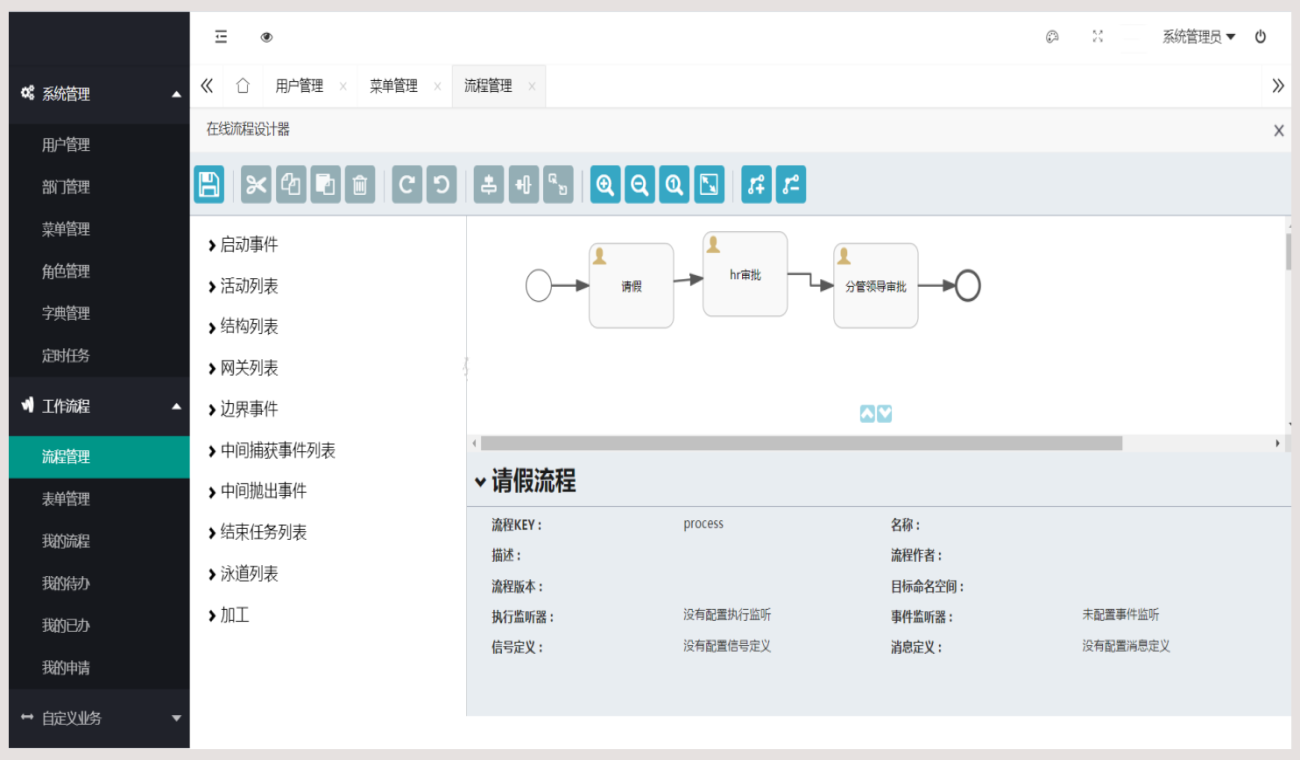Select the 请假 user task node
The height and width of the screenshot is (760, 1300).
(631, 286)
